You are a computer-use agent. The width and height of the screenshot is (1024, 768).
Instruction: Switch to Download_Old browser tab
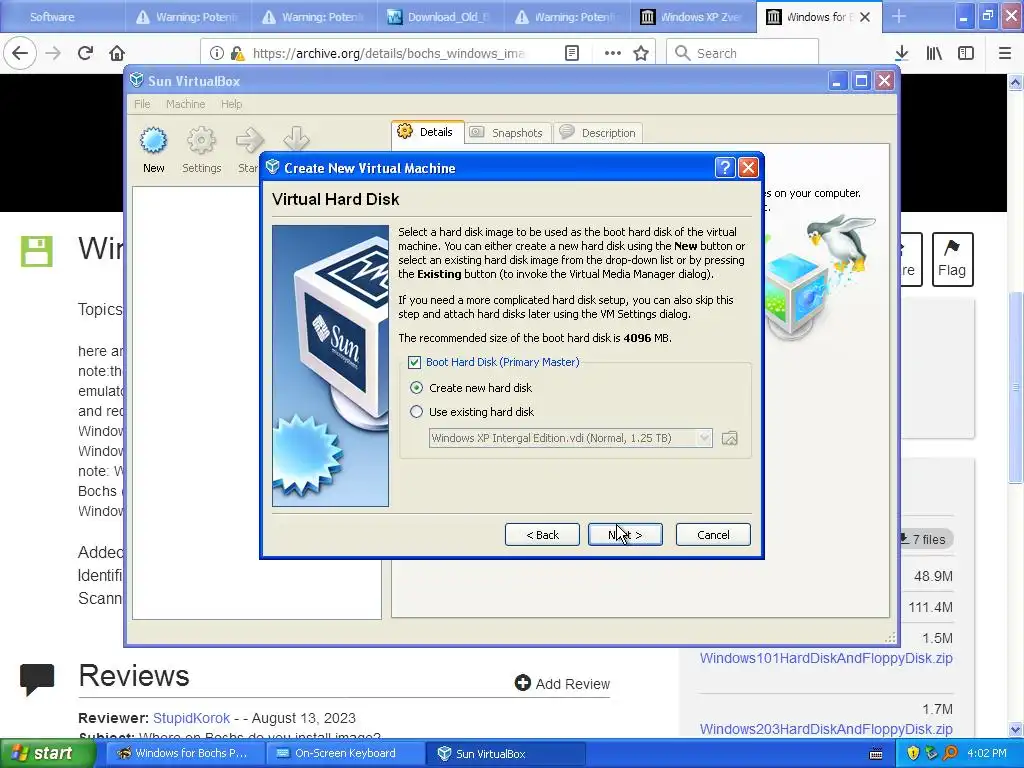439,17
